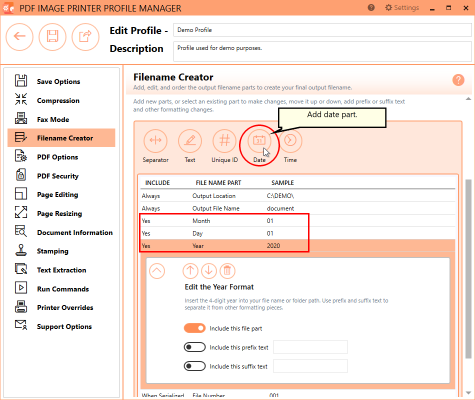Select the Month file name part row
Image resolution: width=475 pixels, height=400 pixels.
coord(297,221)
